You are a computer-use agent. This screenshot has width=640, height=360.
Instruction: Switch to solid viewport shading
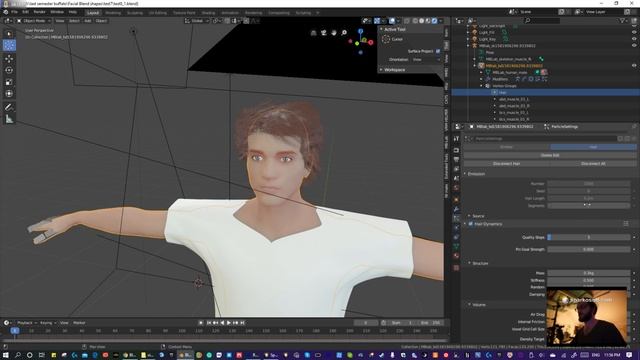pos(422,20)
